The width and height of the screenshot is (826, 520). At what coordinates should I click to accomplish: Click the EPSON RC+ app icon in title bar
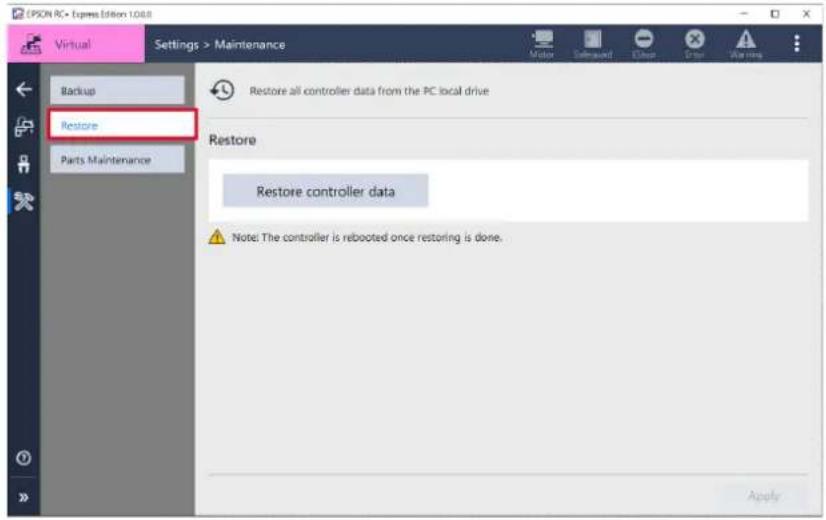(x=18, y=14)
